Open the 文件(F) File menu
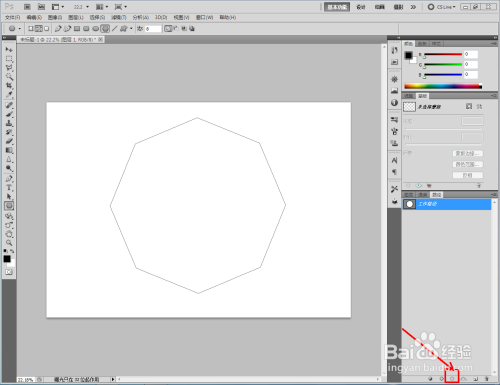Image resolution: width=500 pixels, height=385 pixels. pos(12,17)
